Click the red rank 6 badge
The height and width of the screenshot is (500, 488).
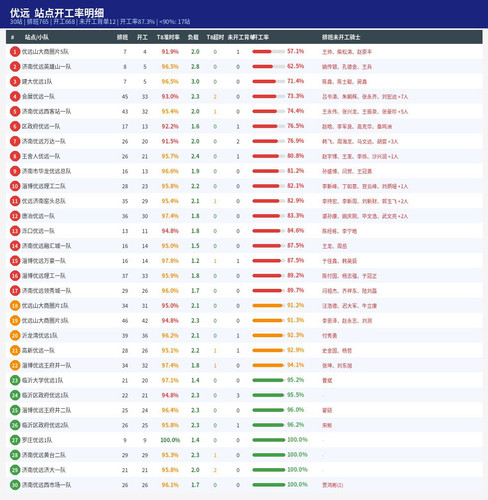click(15, 126)
